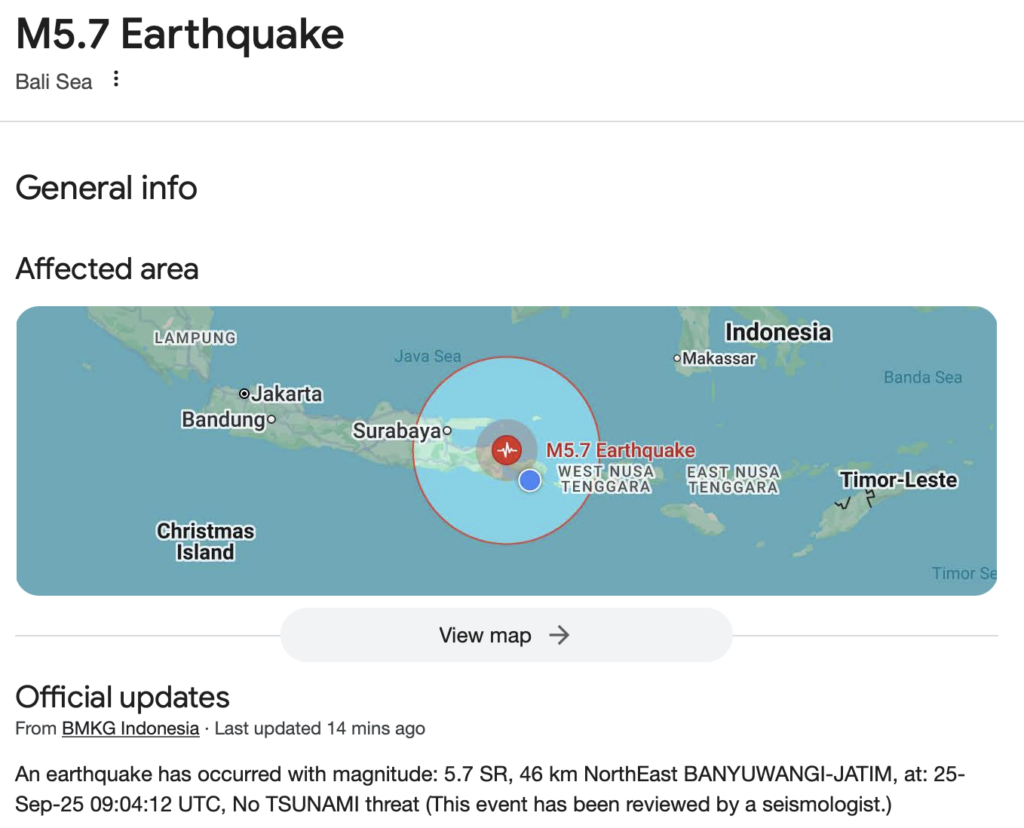Click the Makassar city marker dot
Image resolution: width=1024 pixels, height=828 pixels.
[x=677, y=358]
